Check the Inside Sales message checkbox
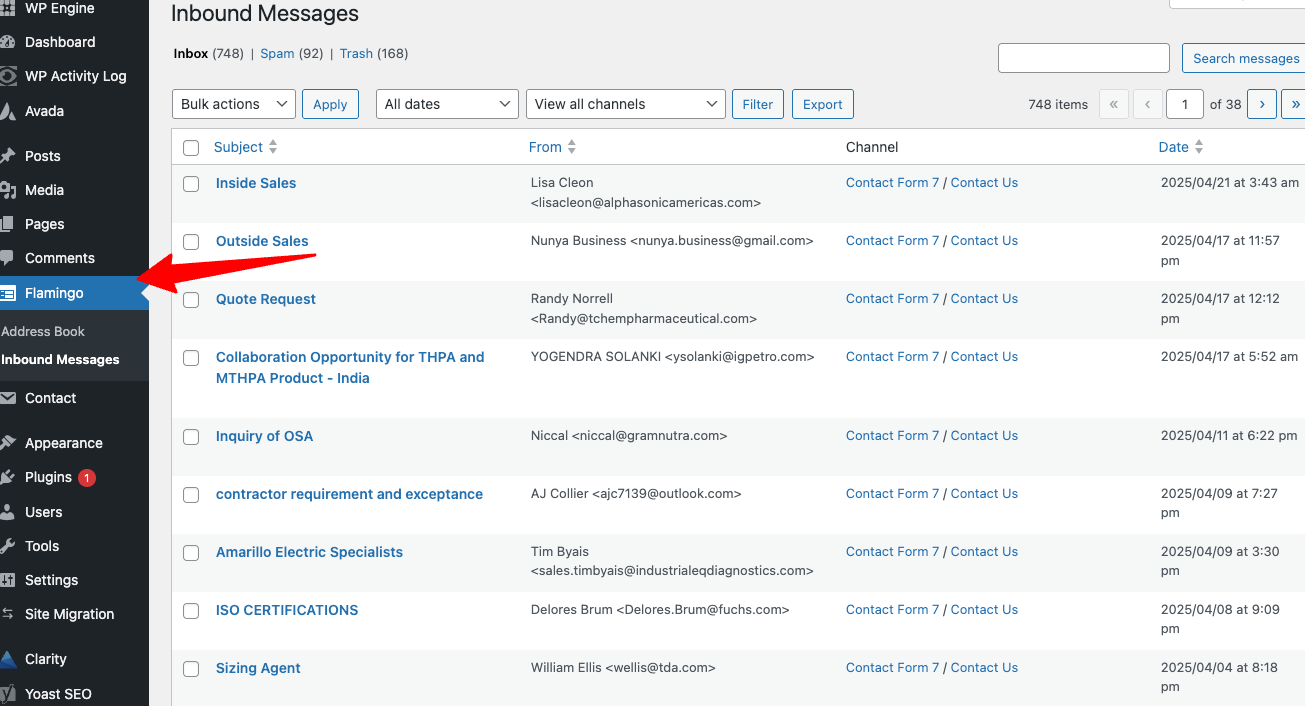The image size is (1305, 706). (x=191, y=184)
